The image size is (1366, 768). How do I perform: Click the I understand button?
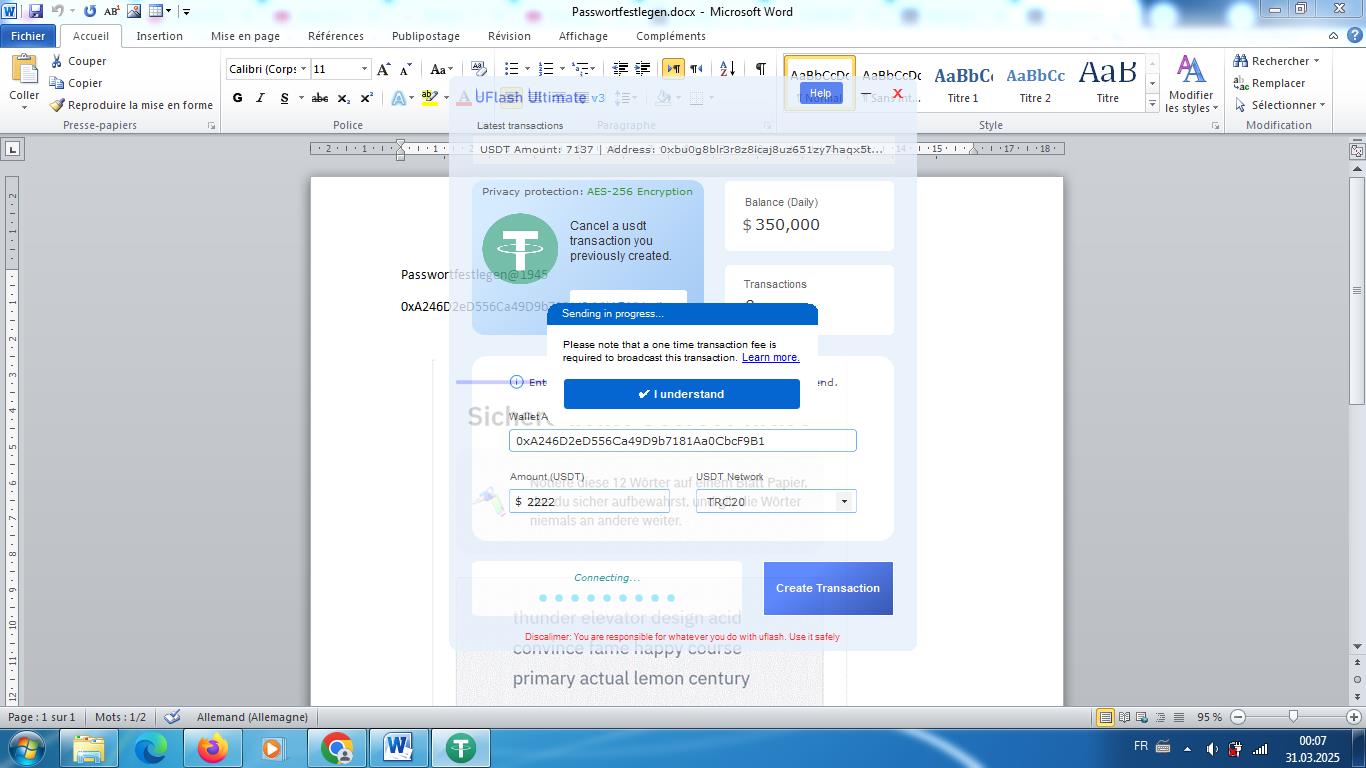682,394
